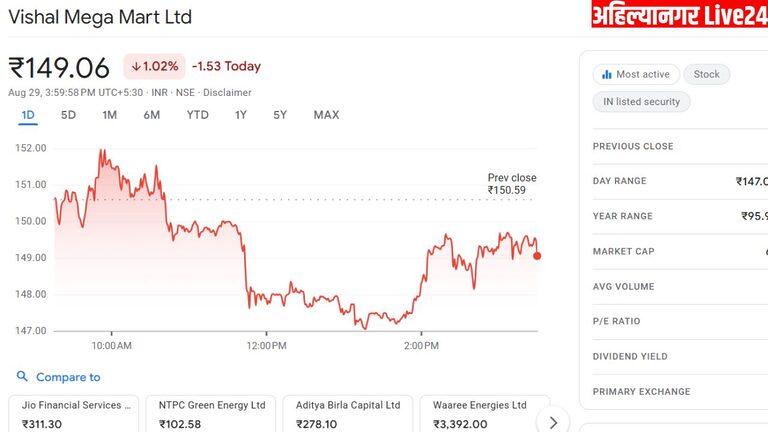768x432 pixels.
Task: Click the down arrow in the 1.02% badge
Action: (x=136, y=67)
